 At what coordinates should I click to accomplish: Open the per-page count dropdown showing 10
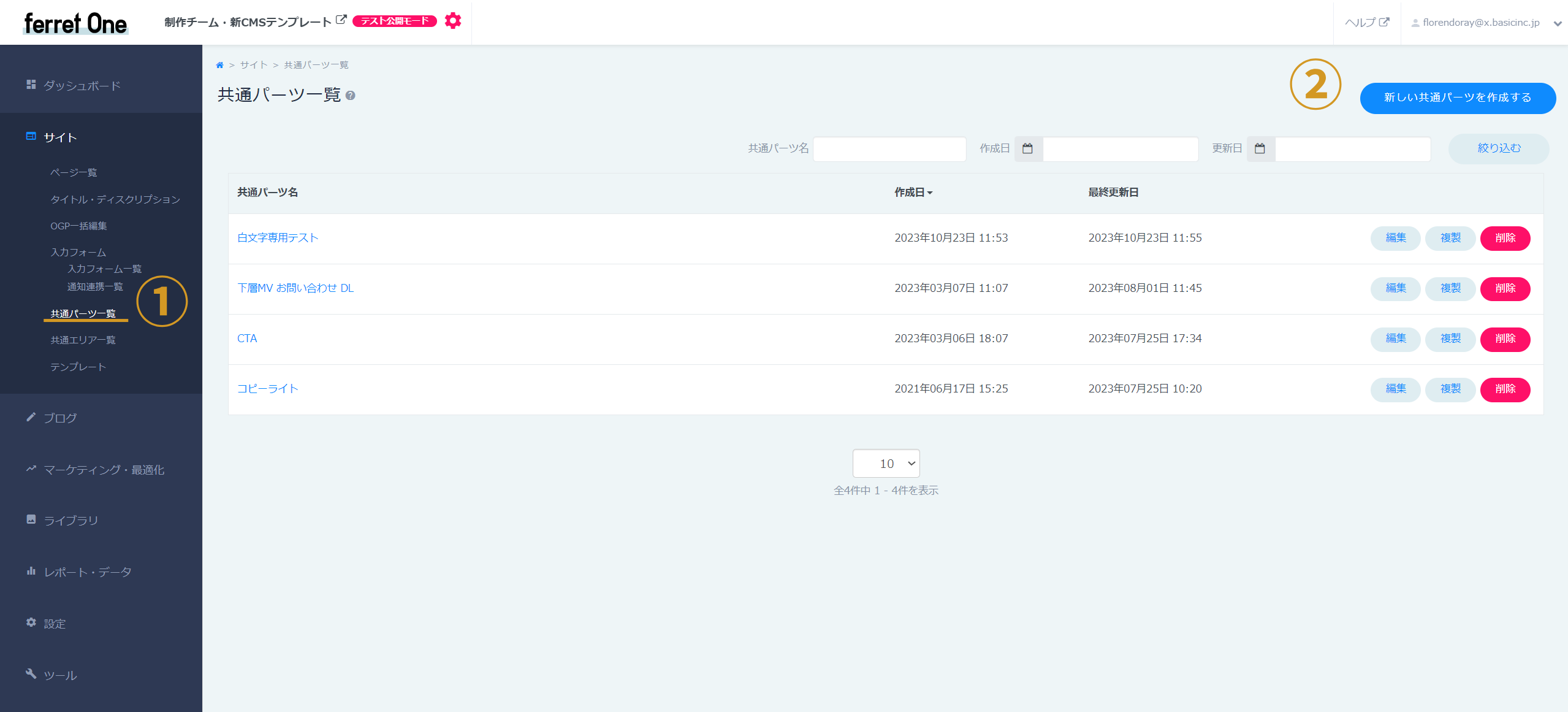886,464
